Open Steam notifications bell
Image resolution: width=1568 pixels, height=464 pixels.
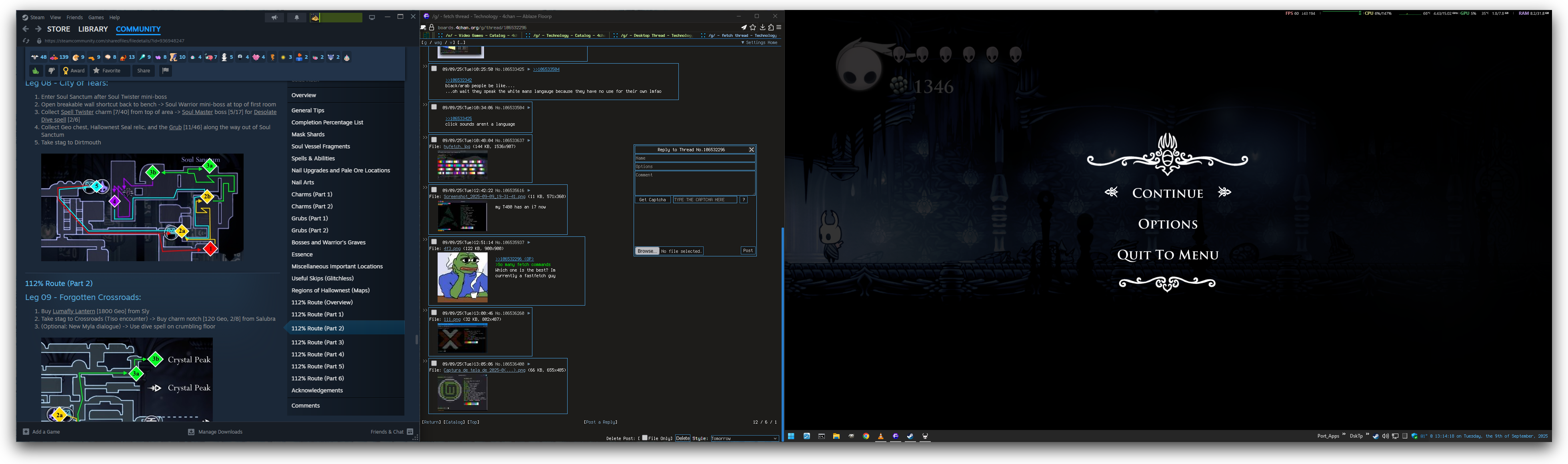click(296, 18)
